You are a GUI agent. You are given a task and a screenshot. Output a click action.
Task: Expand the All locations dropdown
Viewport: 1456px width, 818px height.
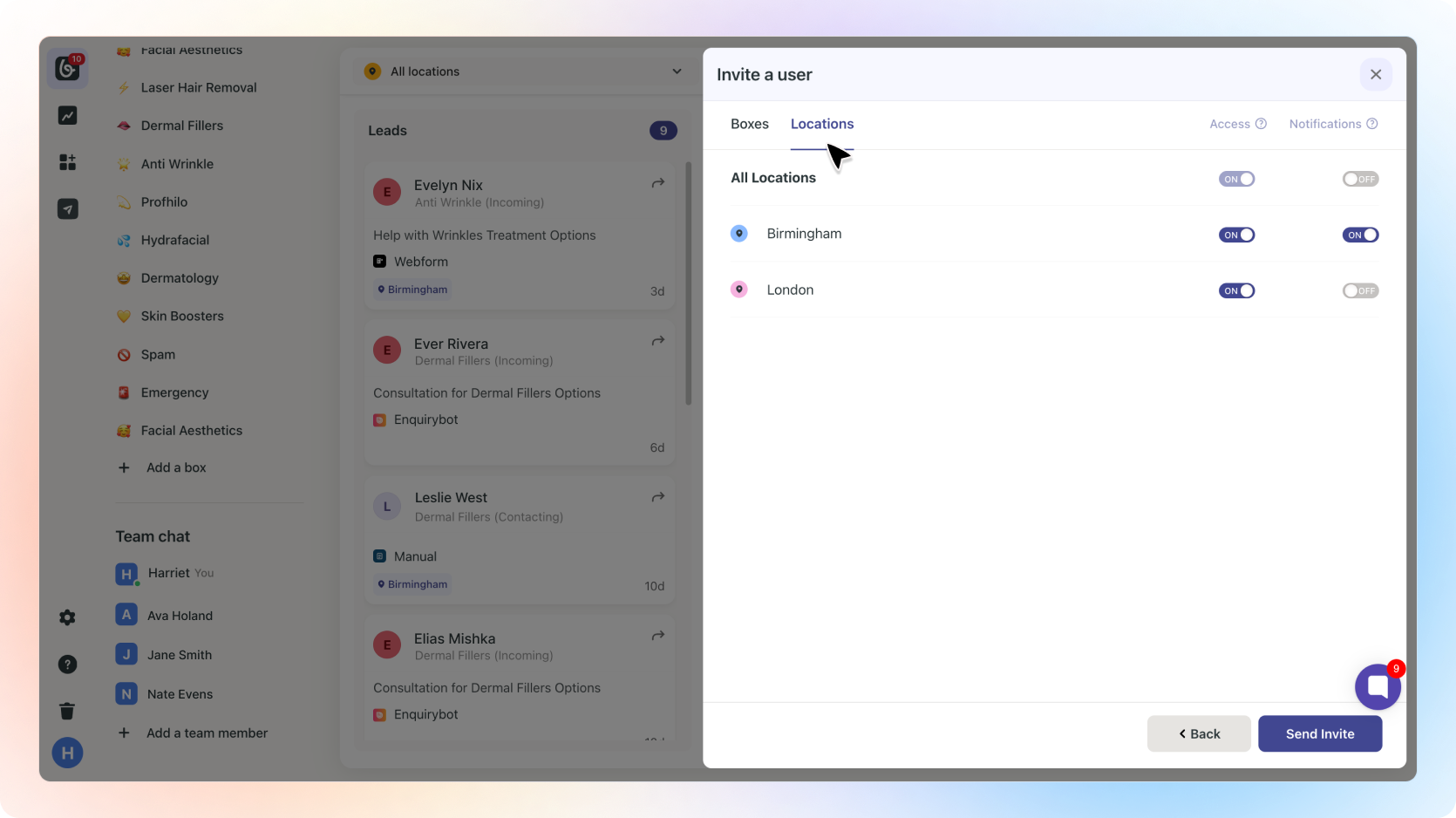point(522,72)
